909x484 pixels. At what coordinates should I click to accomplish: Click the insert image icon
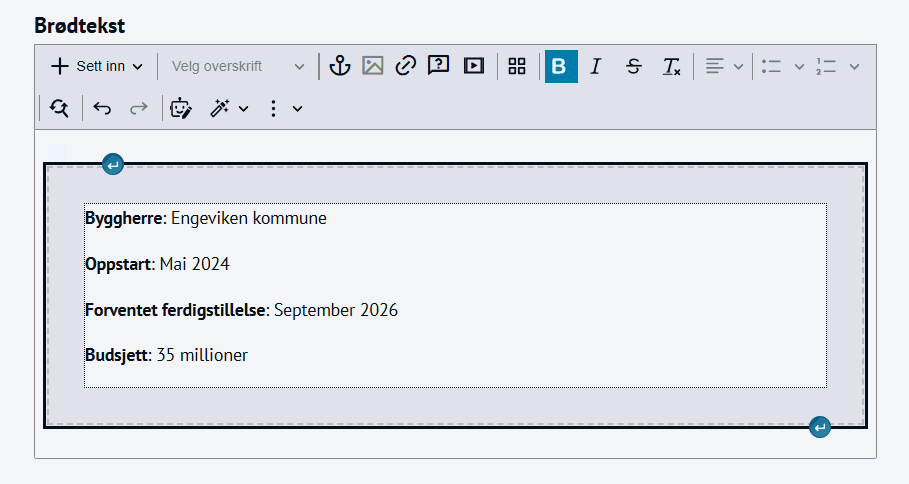click(373, 67)
